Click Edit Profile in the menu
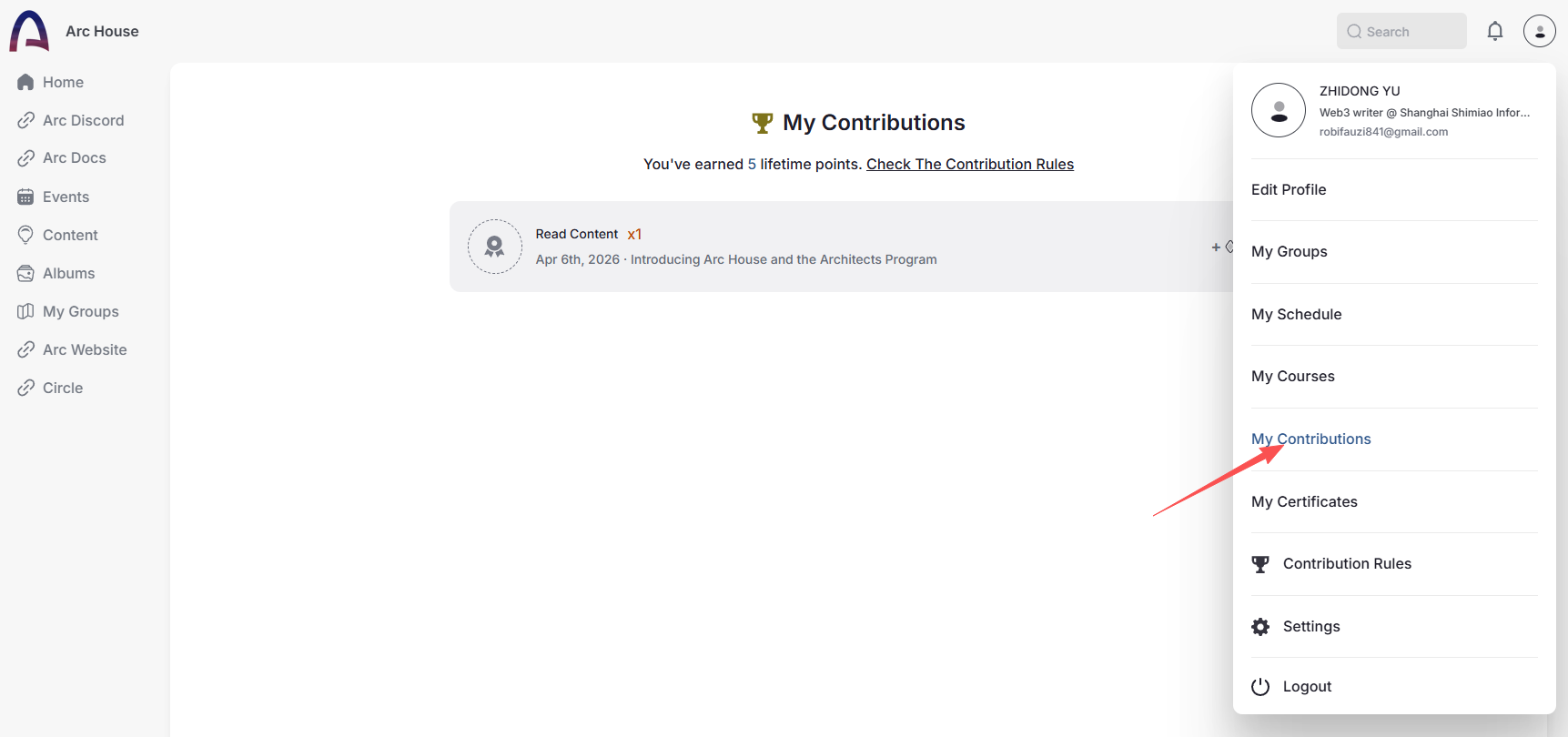Screen dimensions: 1568x737 pos(1289,189)
